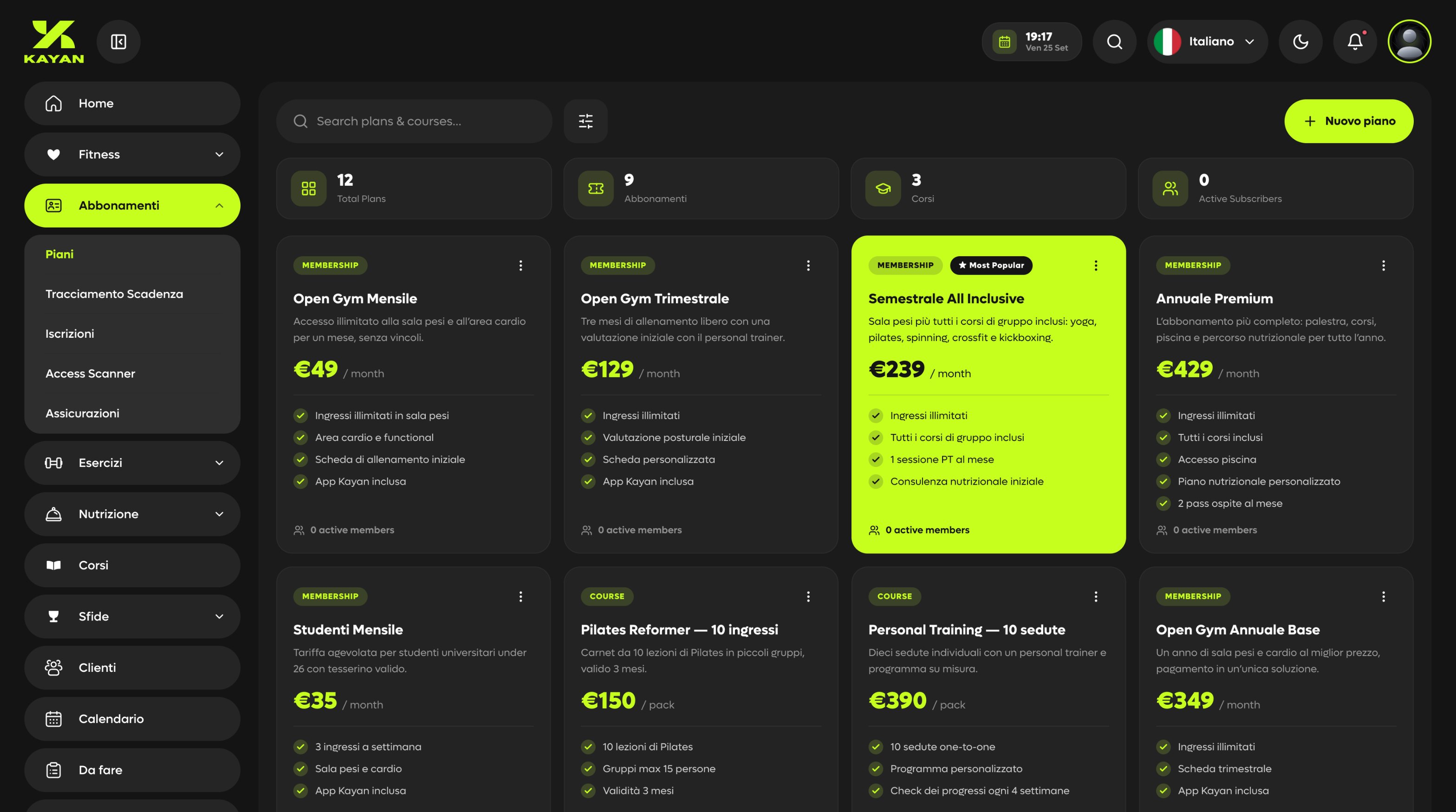
Task: Open Tracciamento Scadenza submenu item
Action: (114, 294)
